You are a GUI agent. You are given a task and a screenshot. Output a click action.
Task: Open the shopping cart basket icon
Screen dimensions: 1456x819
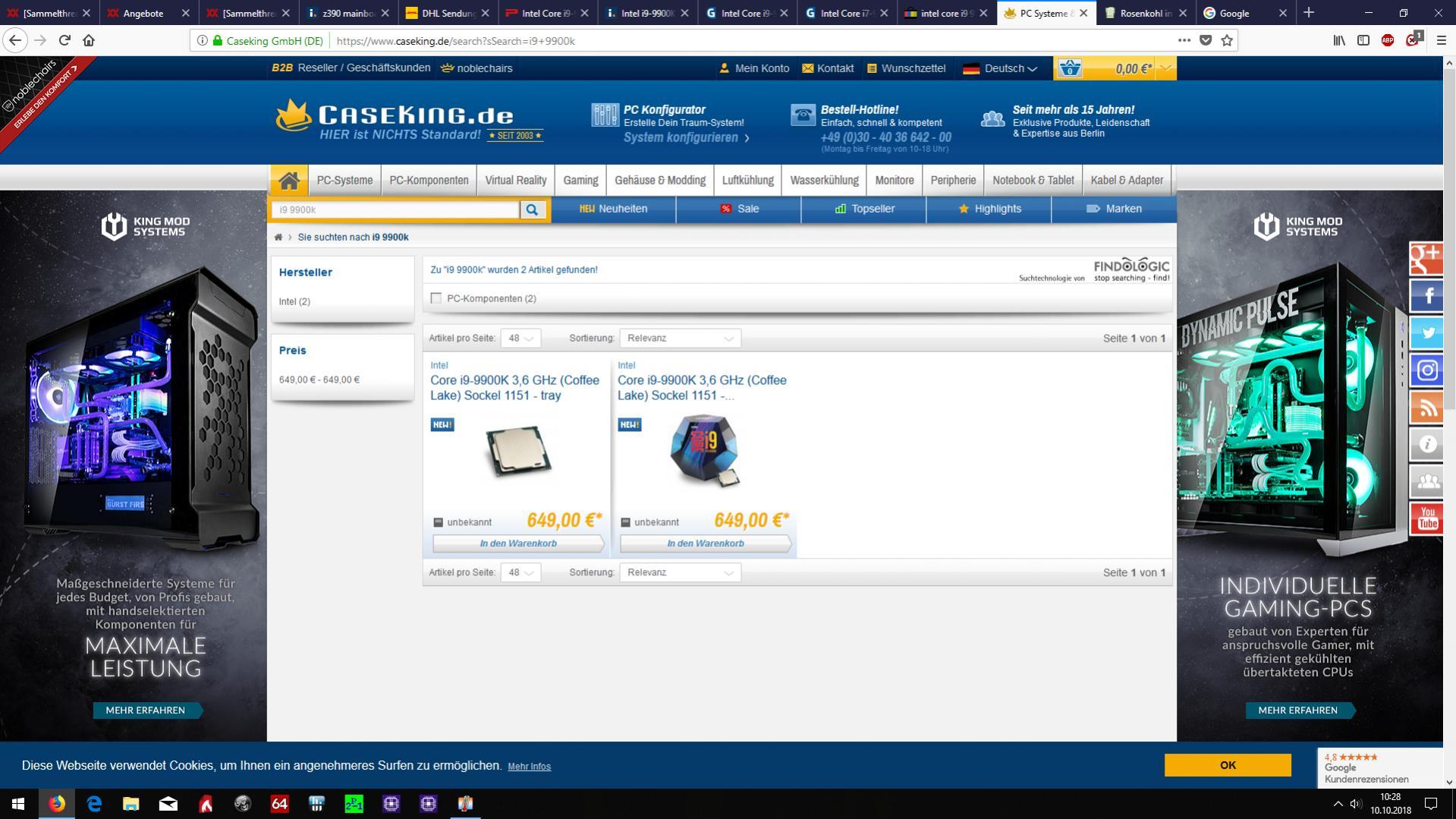click(1070, 68)
